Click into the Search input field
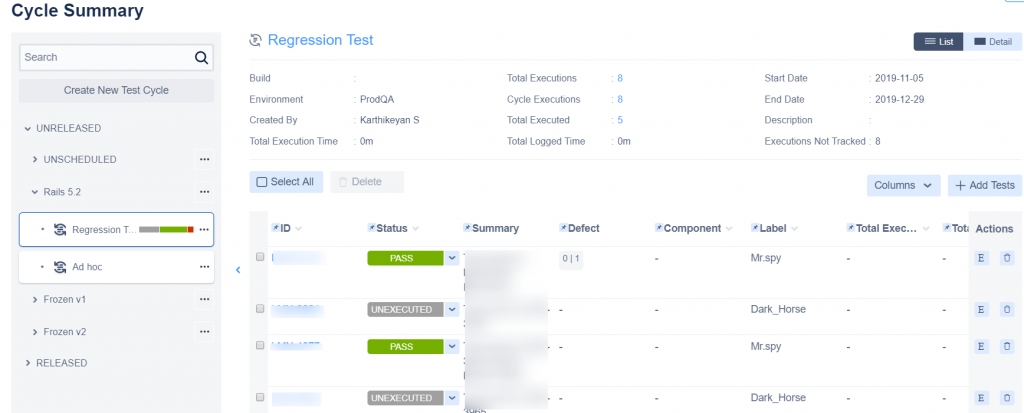 click(x=105, y=58)
